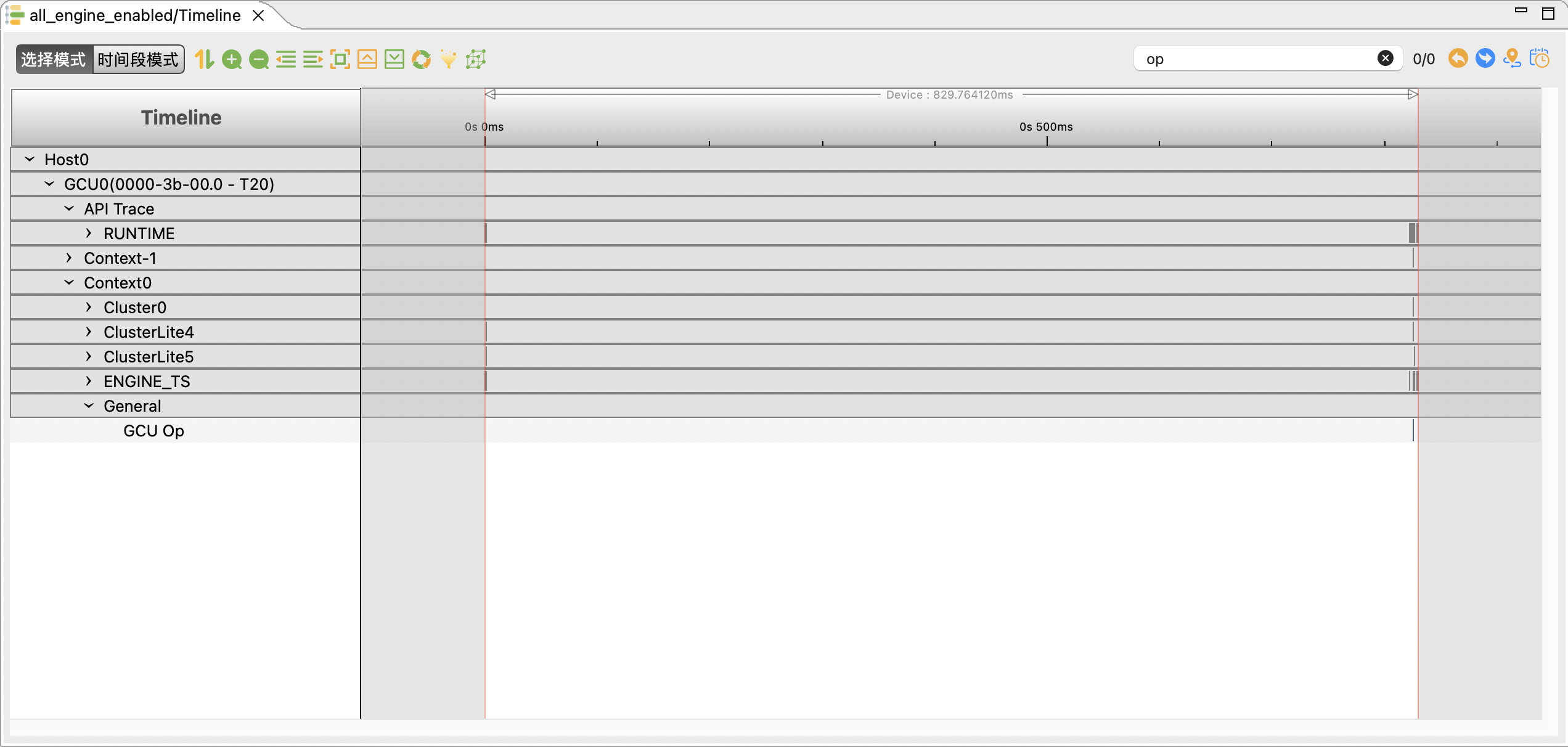Click the green zoom in magnifier
The image size is (1568, 747).
232,59
